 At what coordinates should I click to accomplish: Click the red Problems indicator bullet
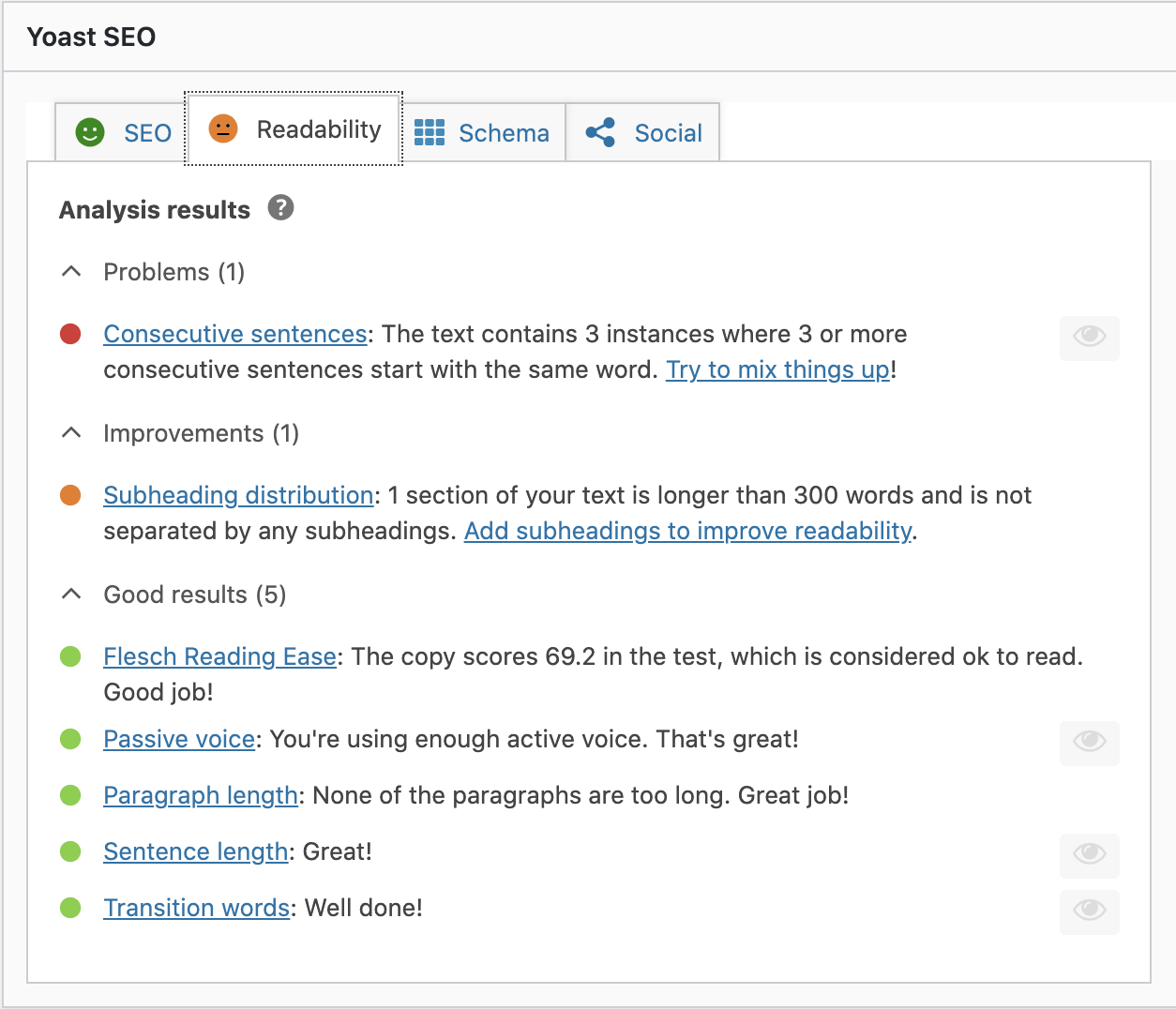coord(70,335)
